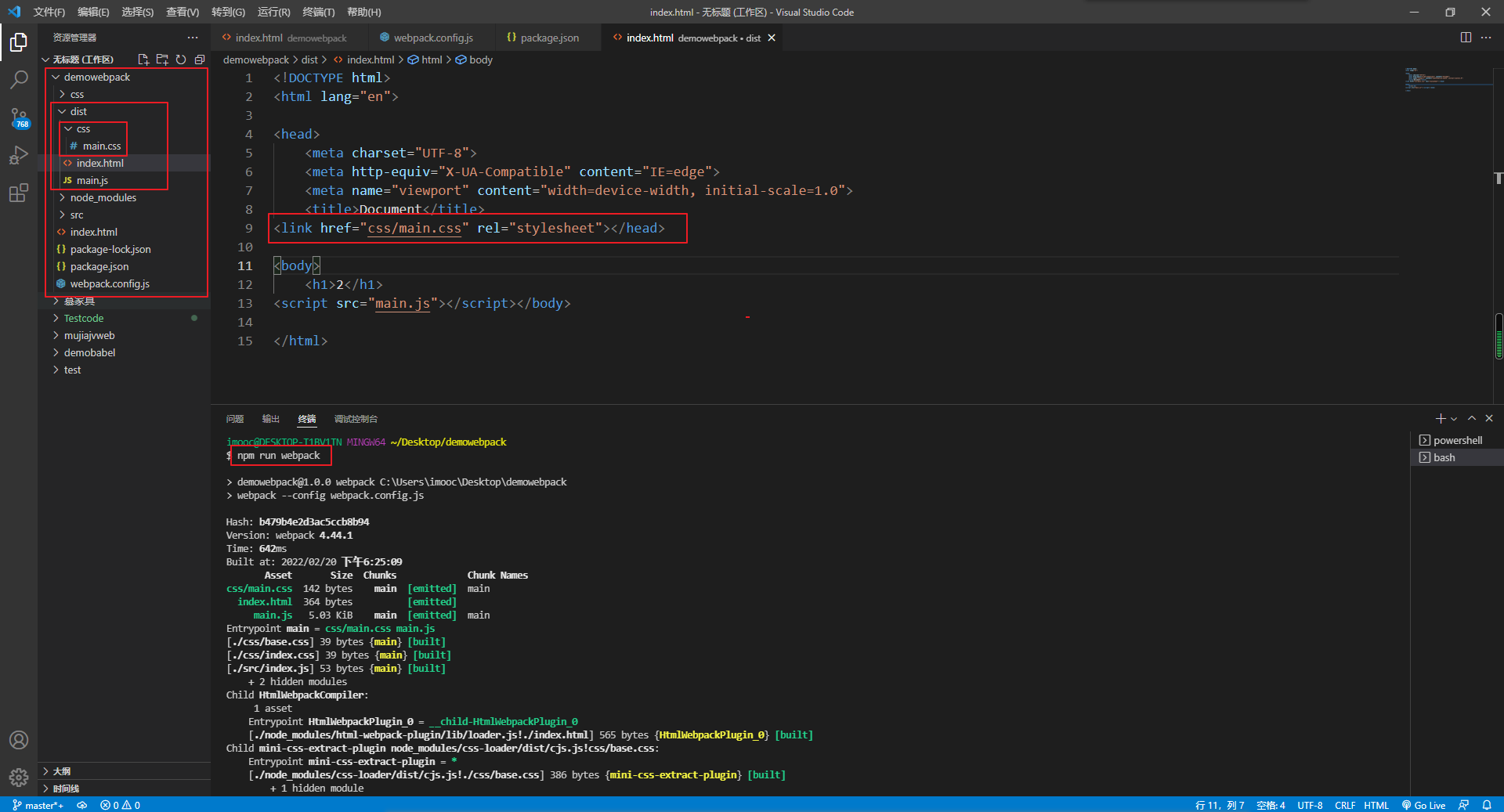Viewport: 1504px width, 812px height.
Task: Open the Run and Debug view
Action: [x=19, y=155]
